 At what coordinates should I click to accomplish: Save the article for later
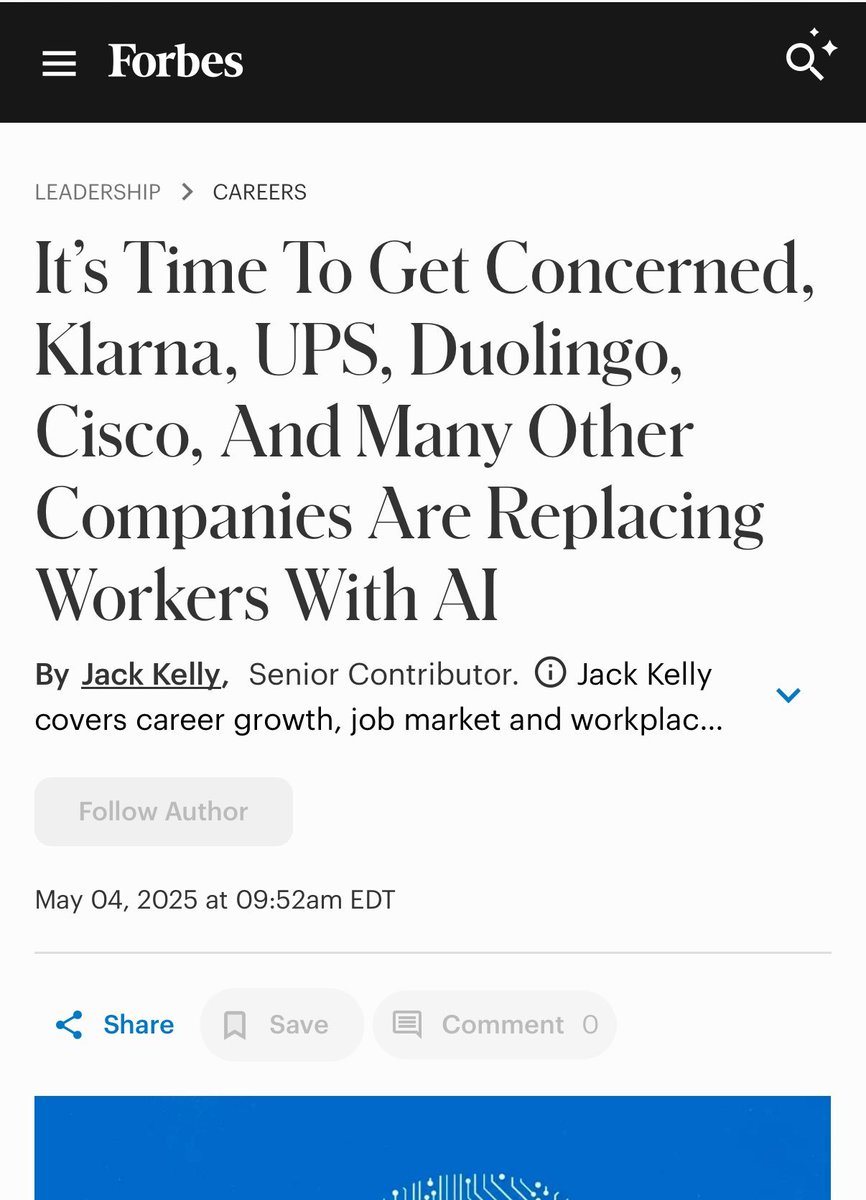pyautogui.click(x=281, y=1025)
